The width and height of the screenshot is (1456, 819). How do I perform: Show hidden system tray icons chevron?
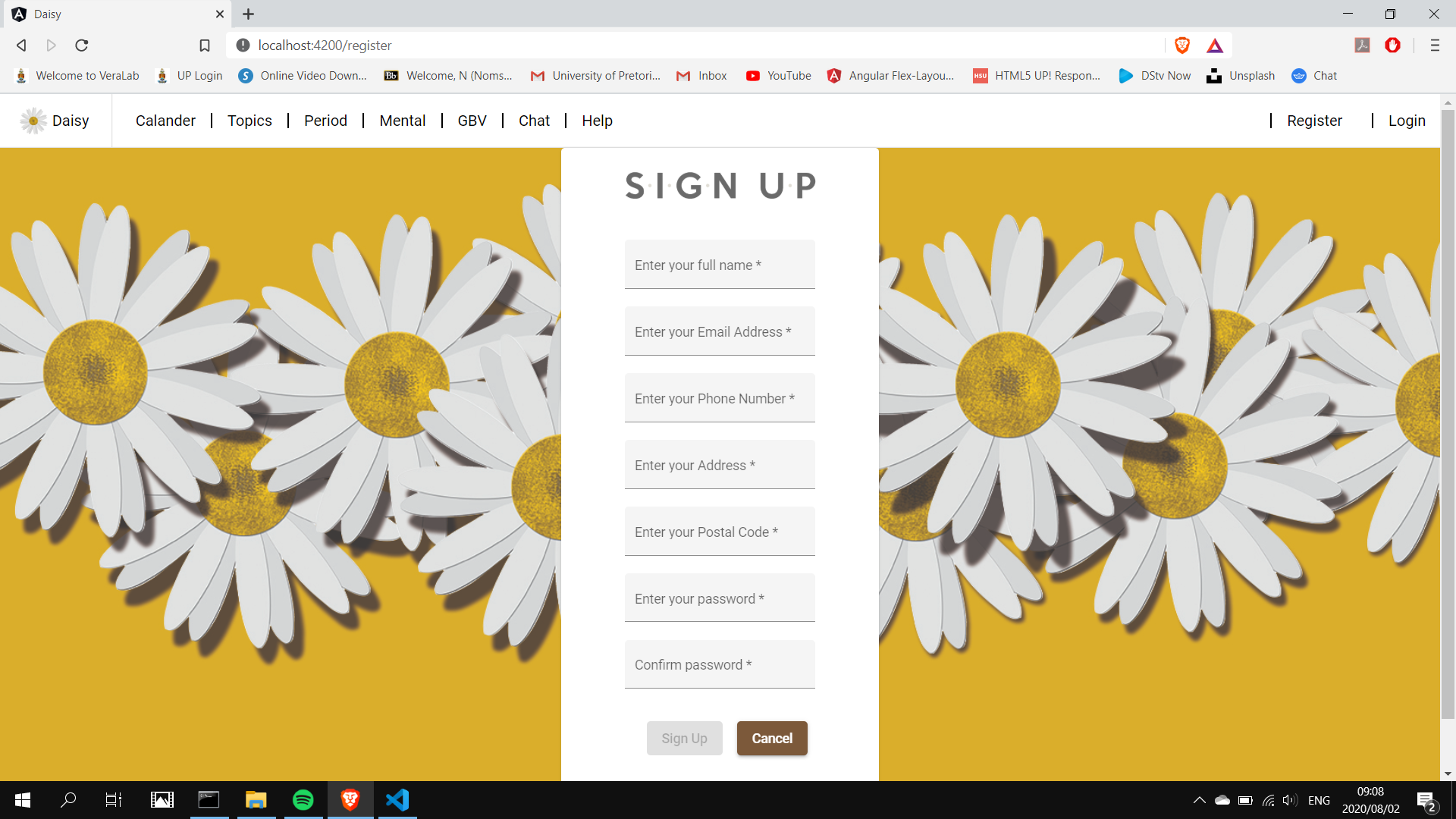pyautogui.click(x=1199, y=800)
